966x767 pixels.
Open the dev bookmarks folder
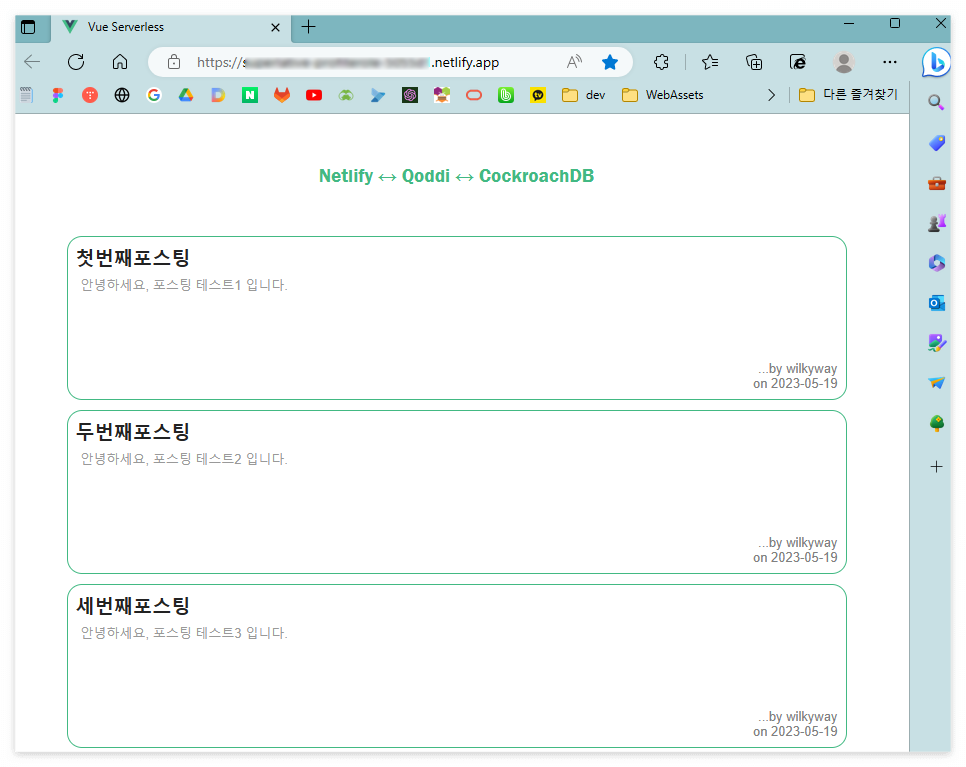point(583,95)
